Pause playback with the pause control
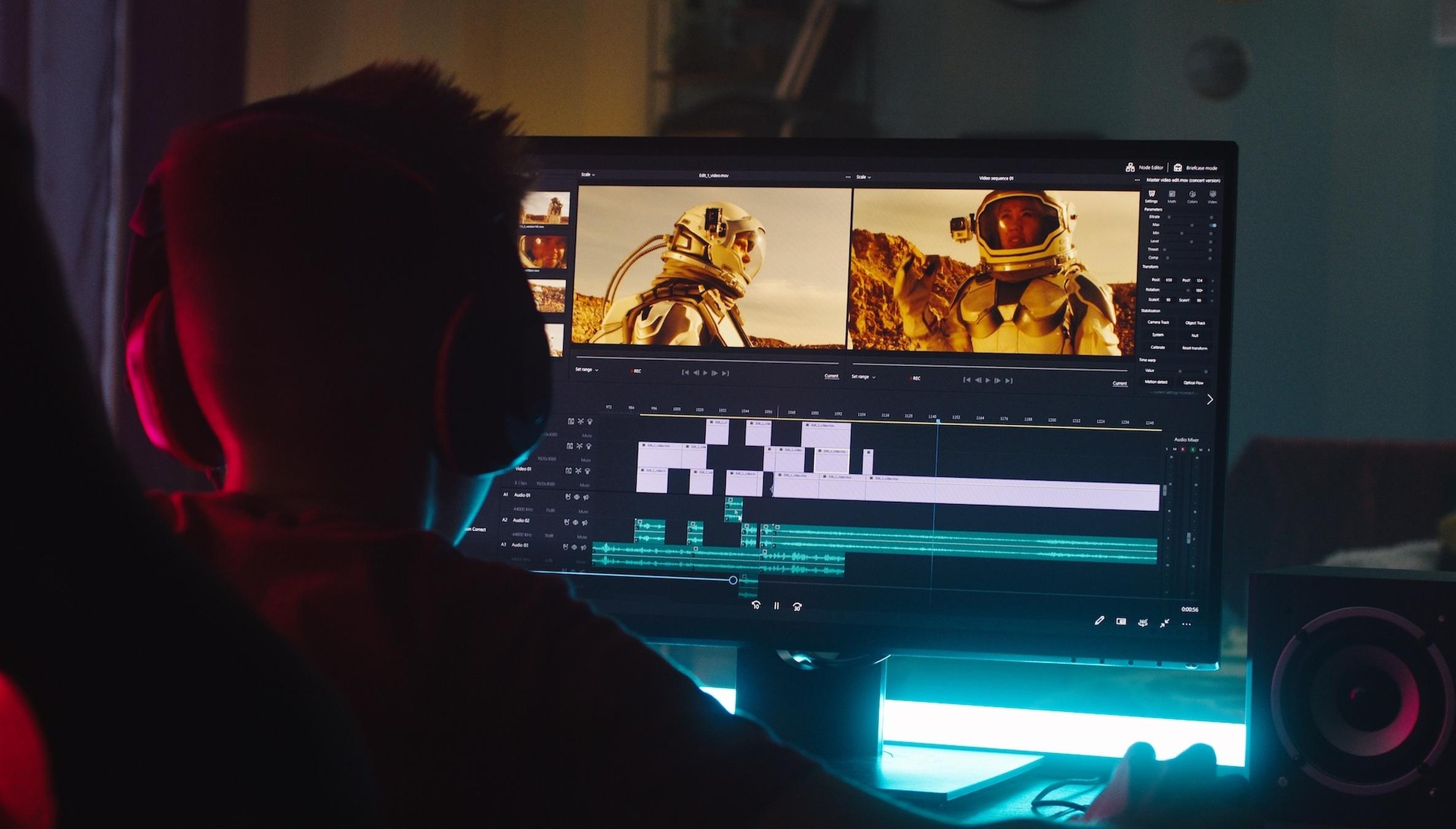 pos(776,606)
